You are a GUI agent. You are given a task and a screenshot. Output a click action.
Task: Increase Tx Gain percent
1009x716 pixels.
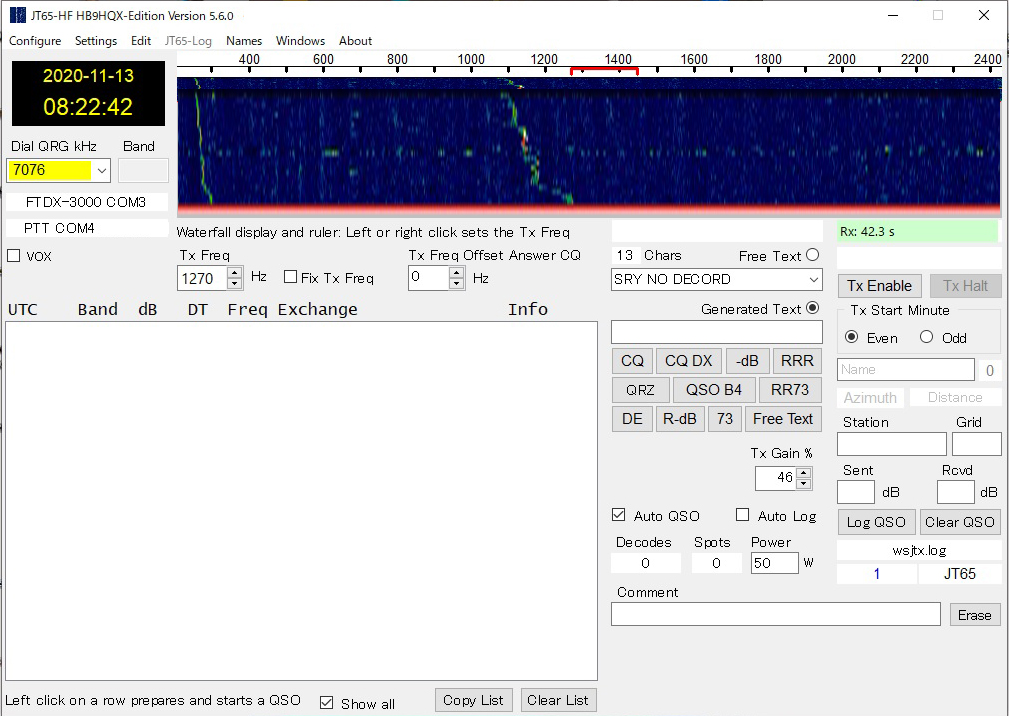[804, 473]
